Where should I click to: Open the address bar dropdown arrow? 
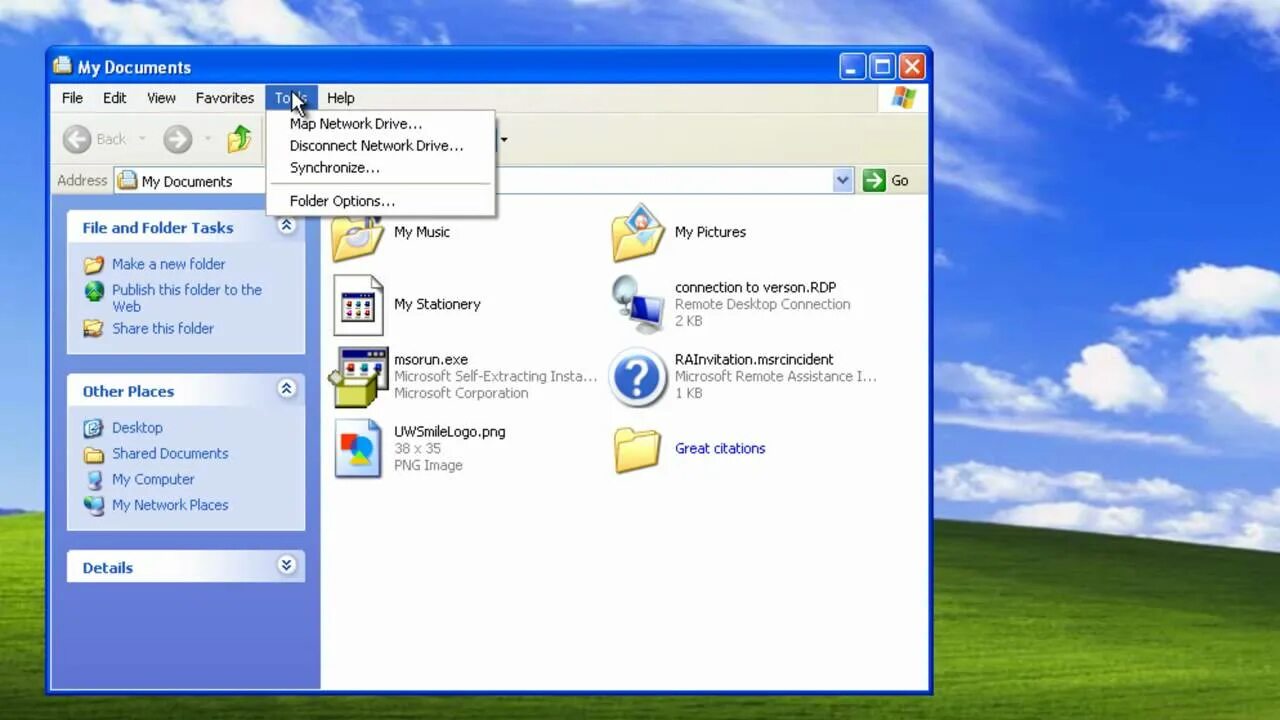coord(843,180)
